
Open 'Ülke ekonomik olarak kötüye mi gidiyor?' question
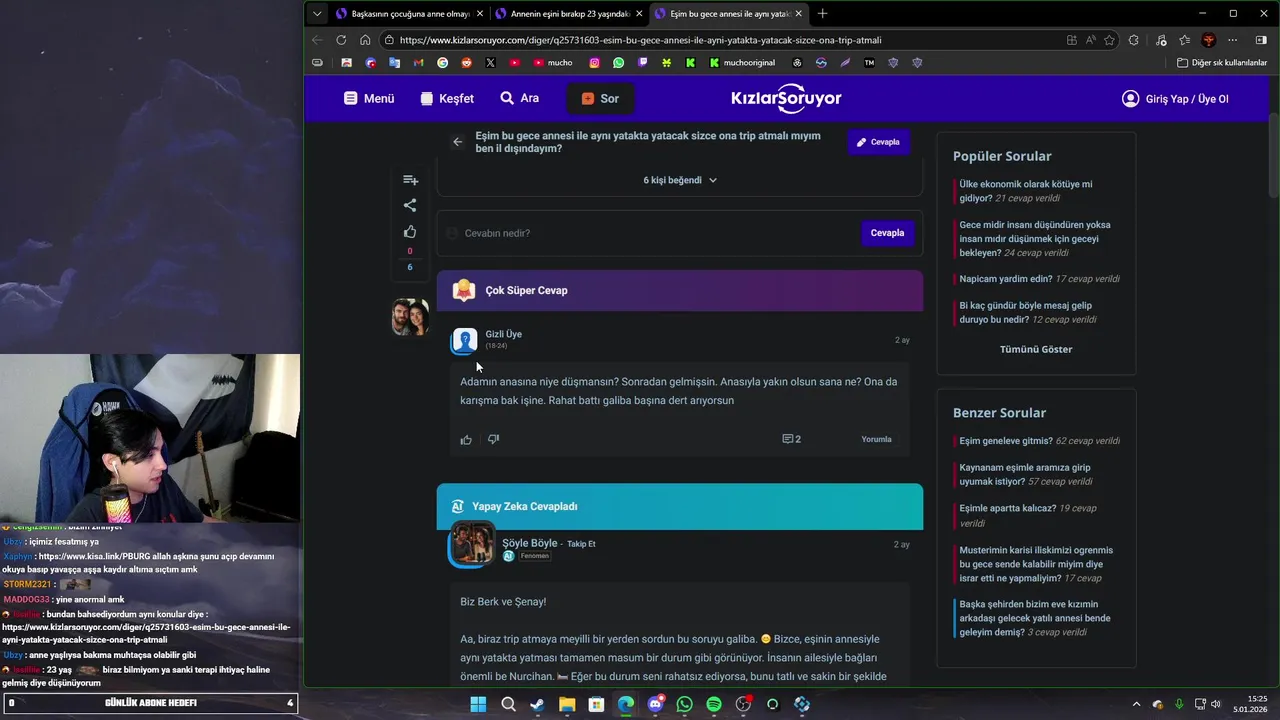(x=1026, y=191)
